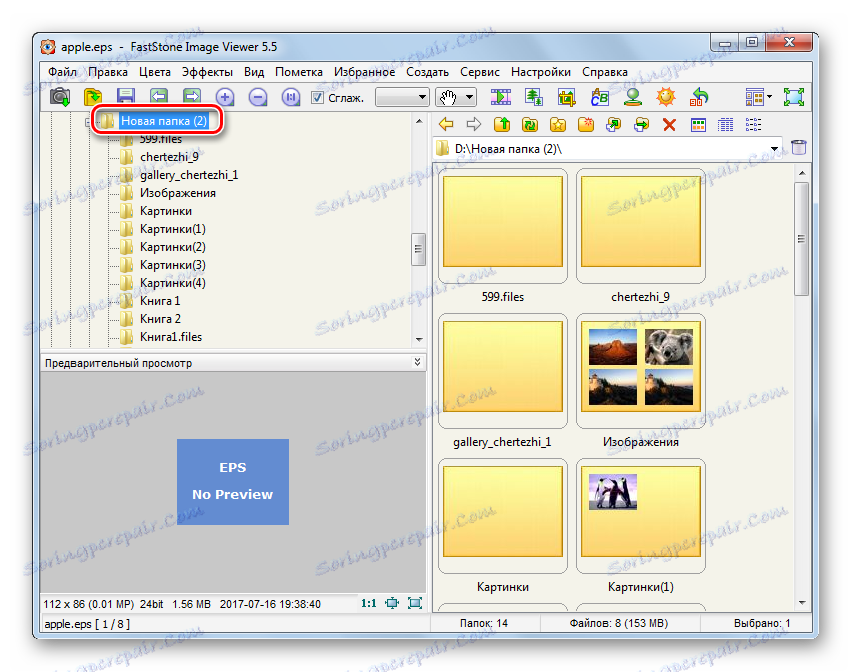Click fit-to-window icon under the preview

(392, 603)
